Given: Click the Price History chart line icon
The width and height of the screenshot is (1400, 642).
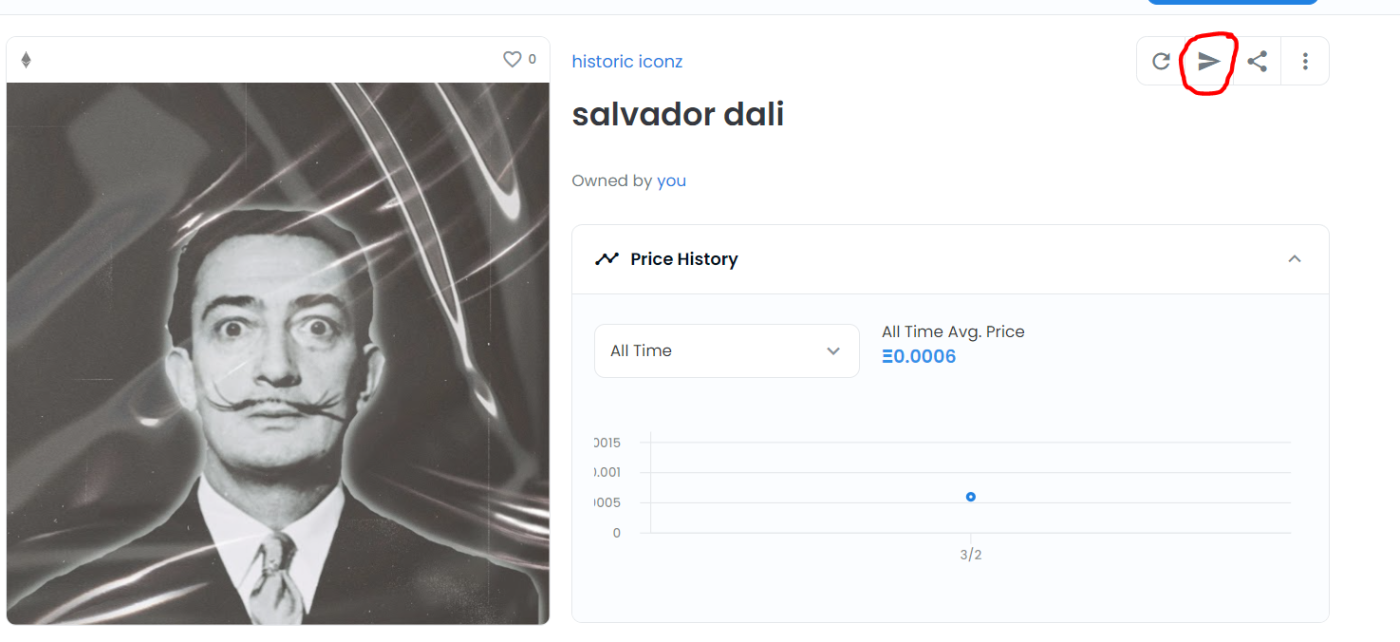Looking at the screenshot, I should tap(606, 259).
